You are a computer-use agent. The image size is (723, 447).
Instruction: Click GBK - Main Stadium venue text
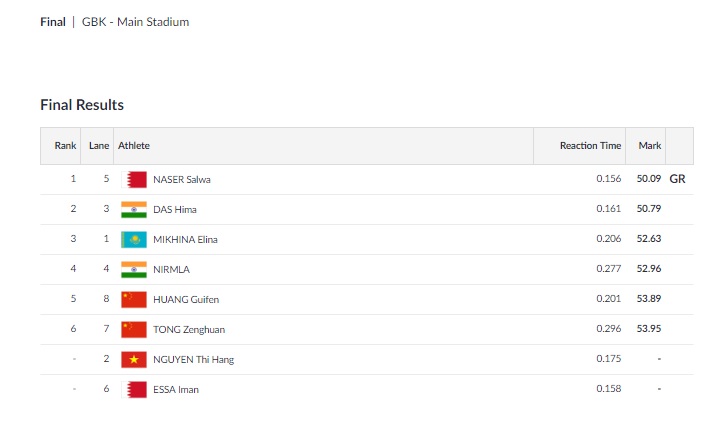(136, 22)
